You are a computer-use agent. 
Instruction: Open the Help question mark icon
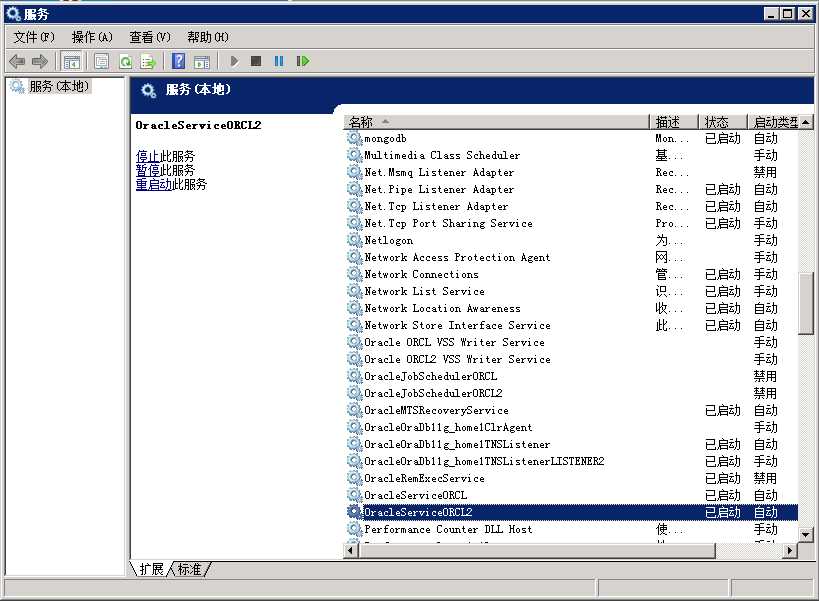(x=179, y=62)
